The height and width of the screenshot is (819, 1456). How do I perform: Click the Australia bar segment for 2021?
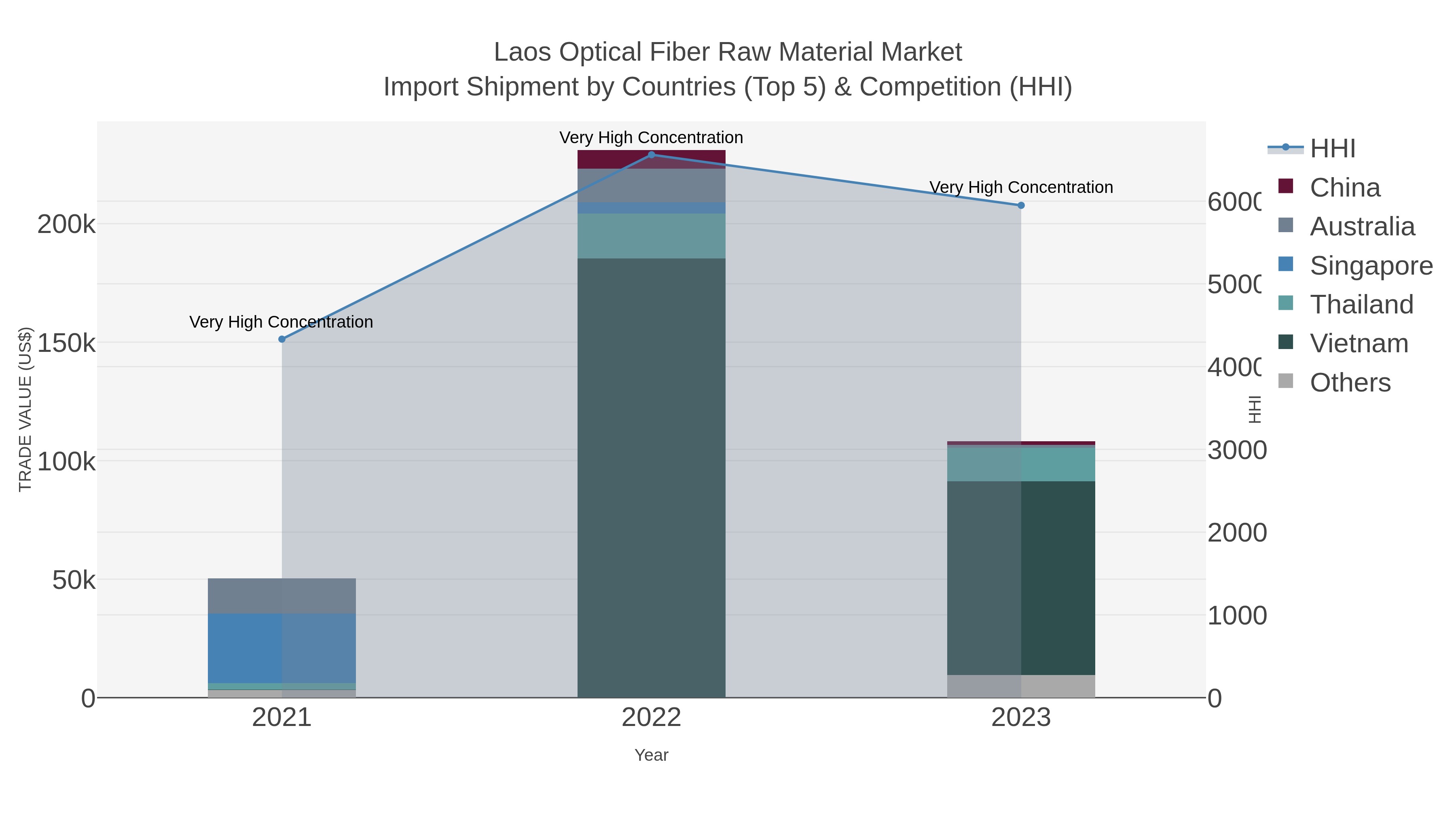282,596
